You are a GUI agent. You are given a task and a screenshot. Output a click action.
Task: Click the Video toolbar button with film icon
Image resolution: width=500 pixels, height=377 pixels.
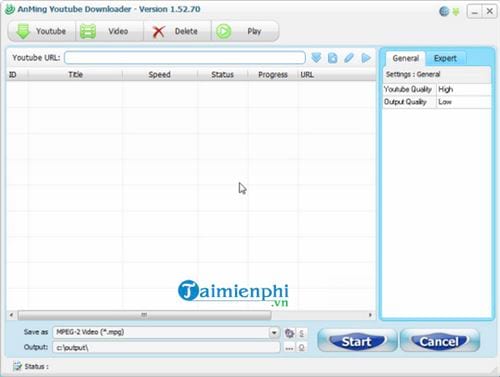point(110,31)
